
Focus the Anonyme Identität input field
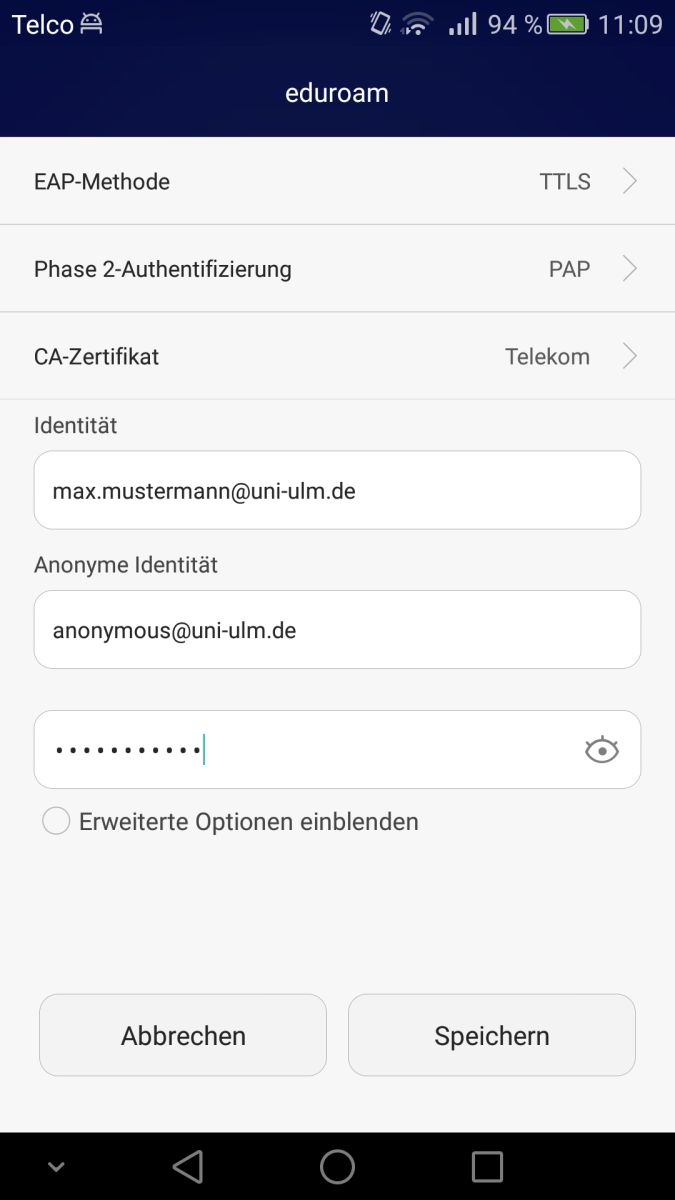(x=337, y=630)
